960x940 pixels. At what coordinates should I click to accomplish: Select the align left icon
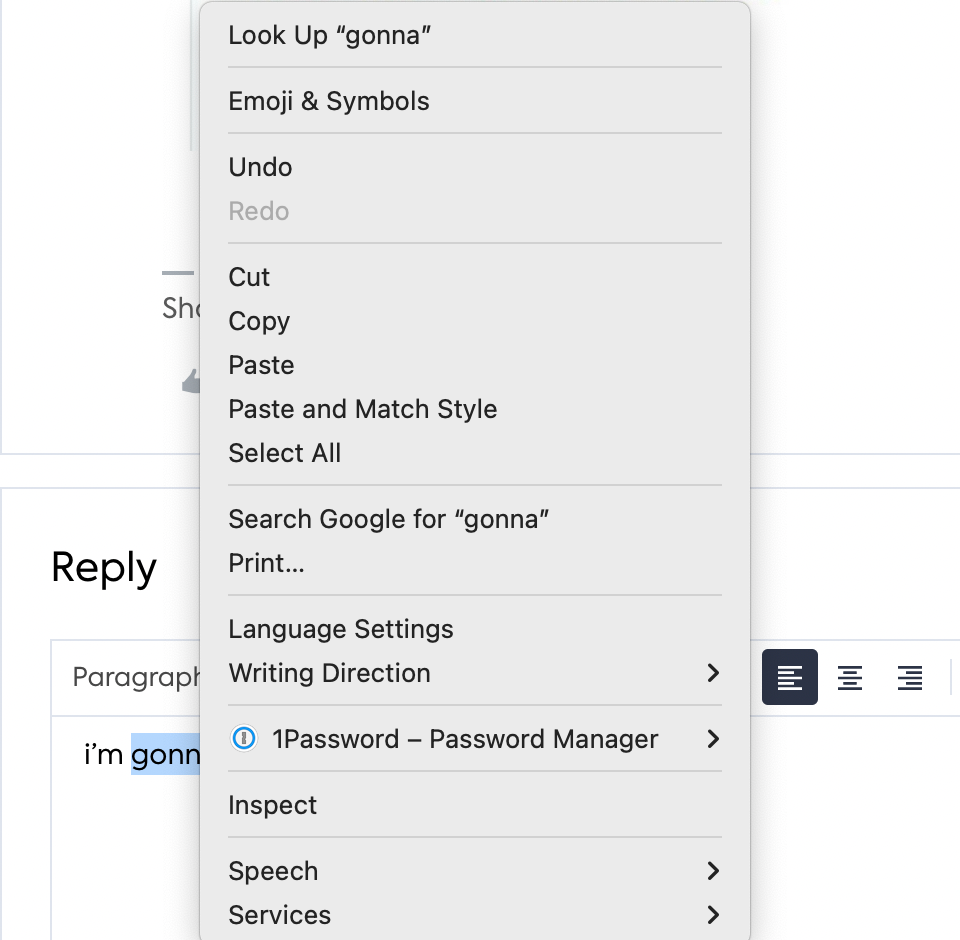(790, 677)
